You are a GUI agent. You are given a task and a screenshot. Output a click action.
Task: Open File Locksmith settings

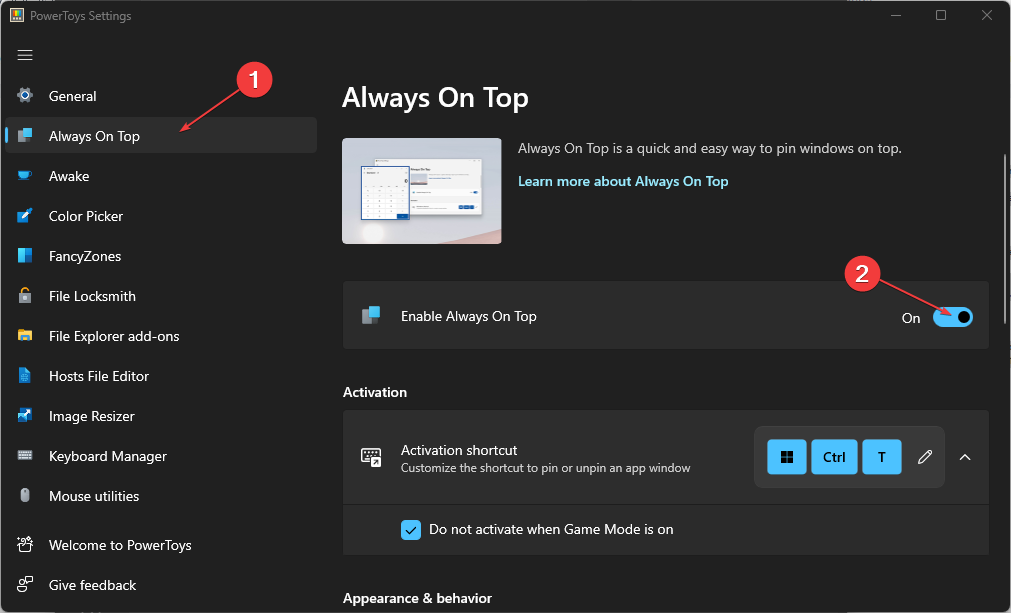tap(161, 295)
